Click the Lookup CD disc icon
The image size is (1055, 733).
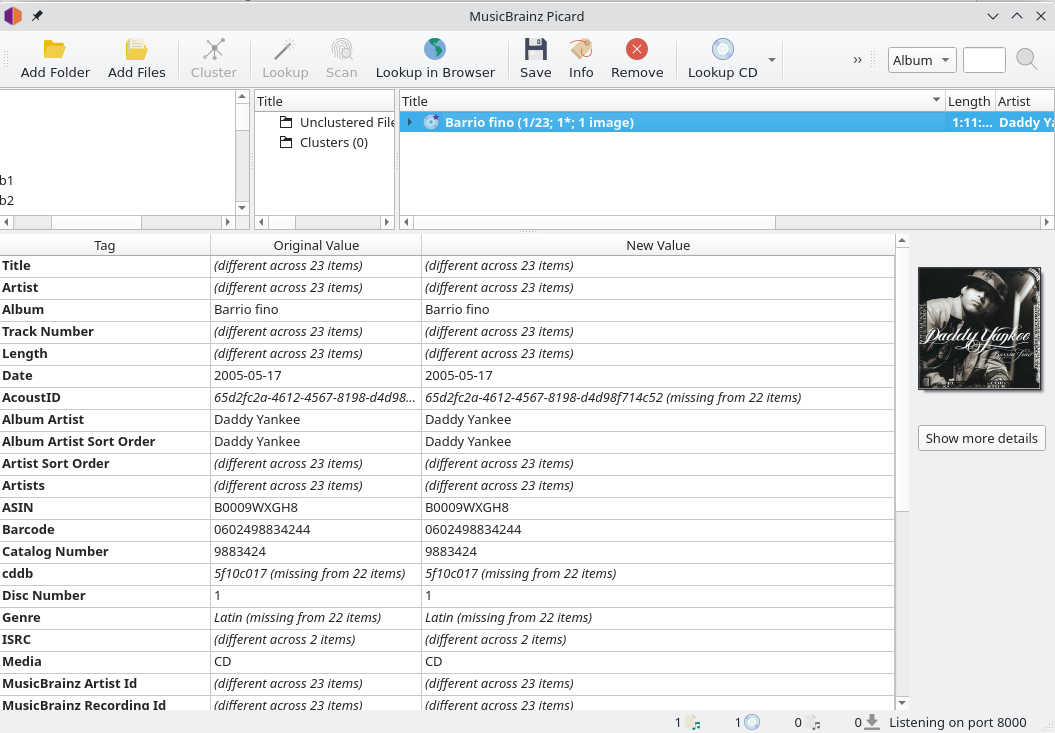[x=722, y=50]
